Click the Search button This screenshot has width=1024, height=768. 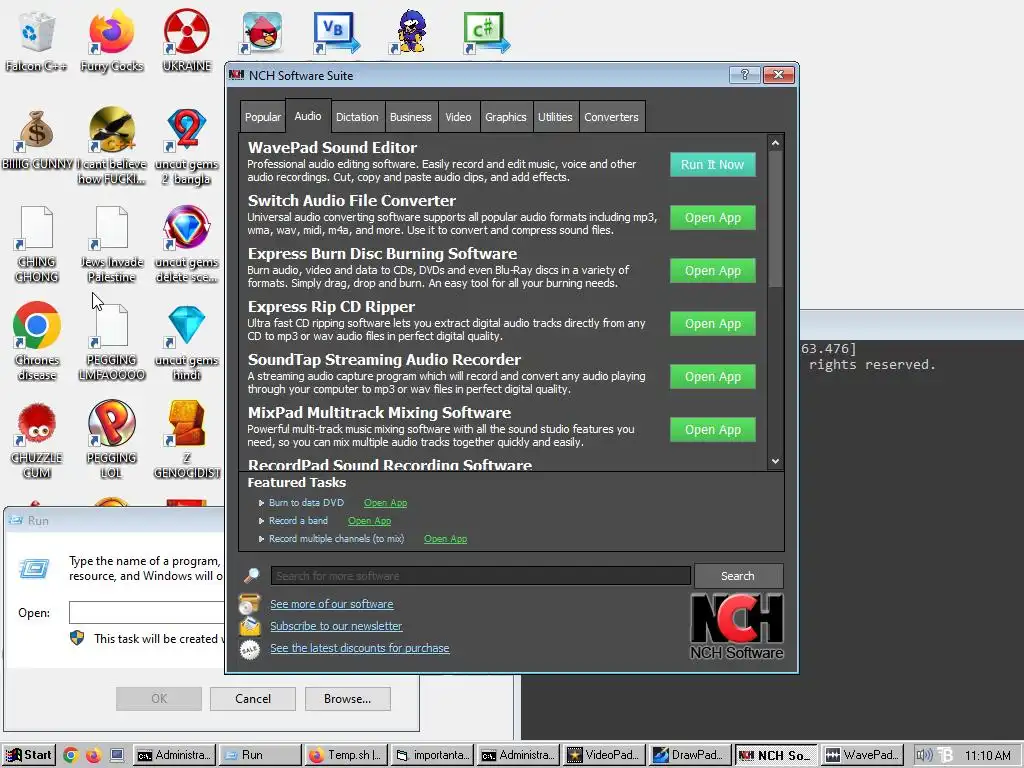click(x=738, y=576)
